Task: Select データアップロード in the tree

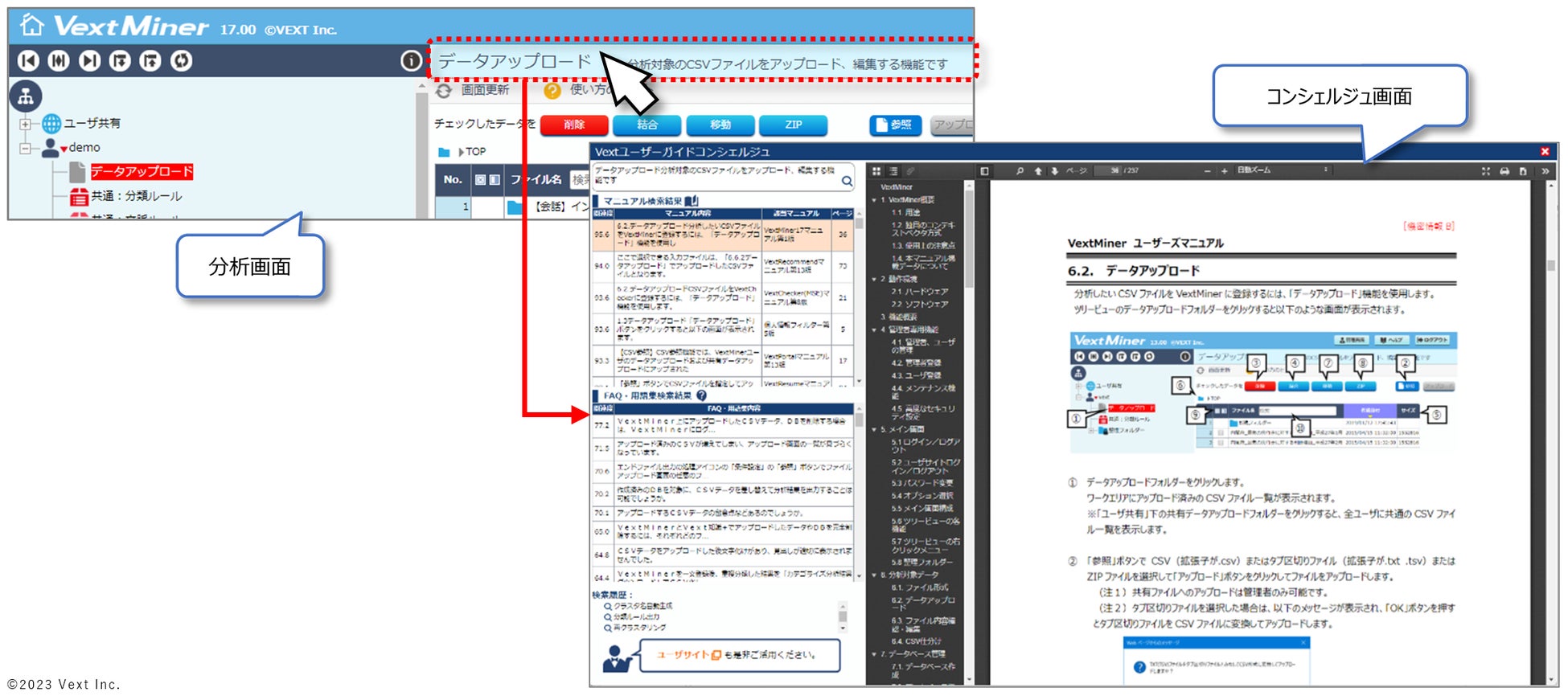Action: click(x=142, y=171)
